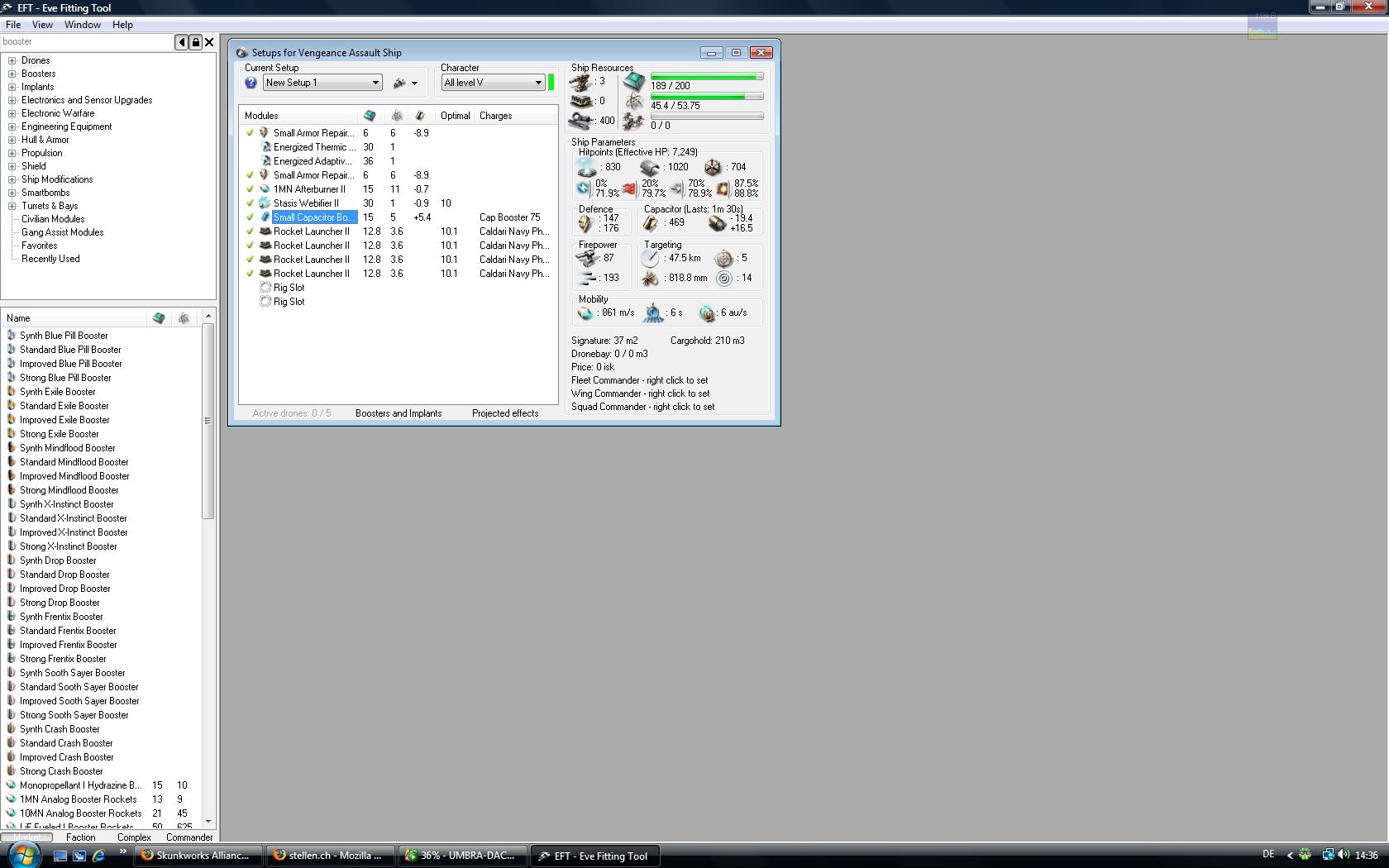Switch to stellen.ch Mozilla taskbar window
The image size is (1389, 868).
tap(331, 856)
